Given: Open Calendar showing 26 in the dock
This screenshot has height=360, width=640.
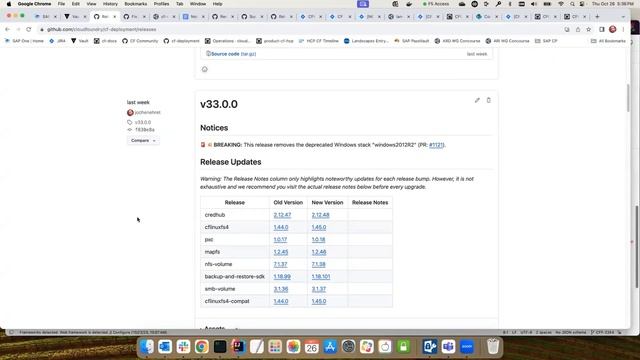Looking at the screenshot, I should [x=312, y=347].
